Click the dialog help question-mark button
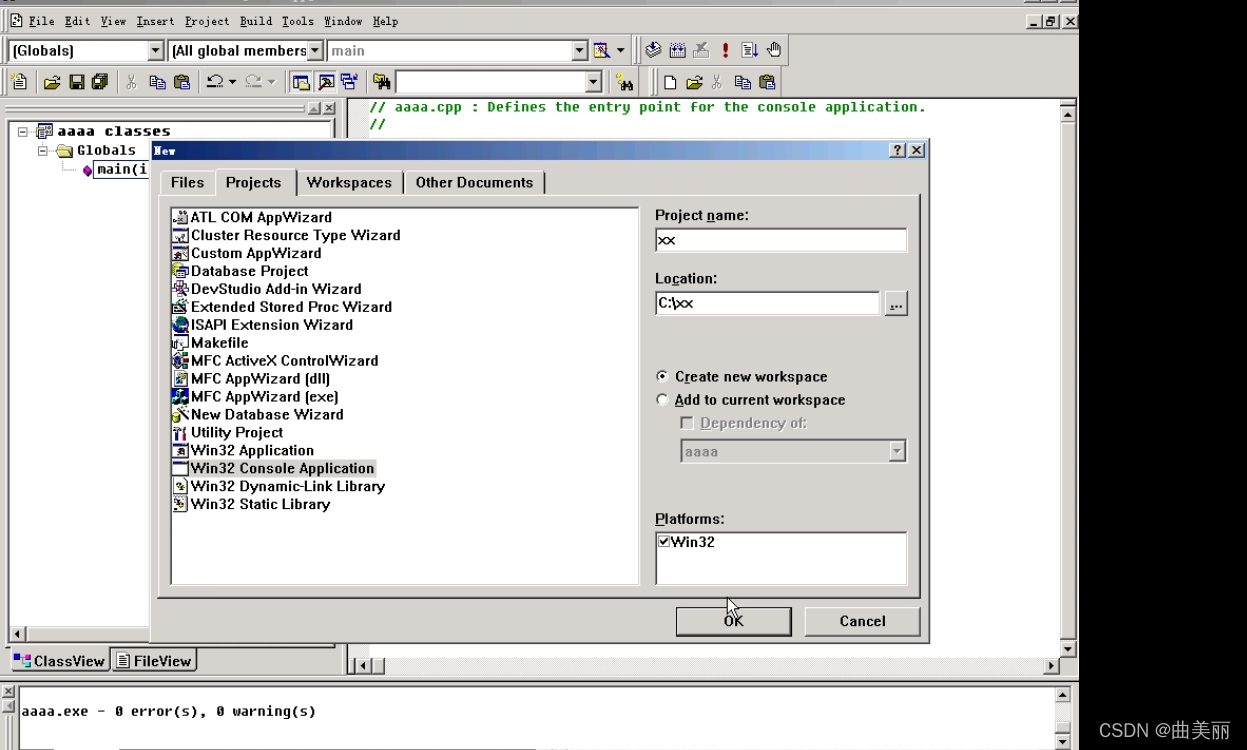 (x=897, y=150)
